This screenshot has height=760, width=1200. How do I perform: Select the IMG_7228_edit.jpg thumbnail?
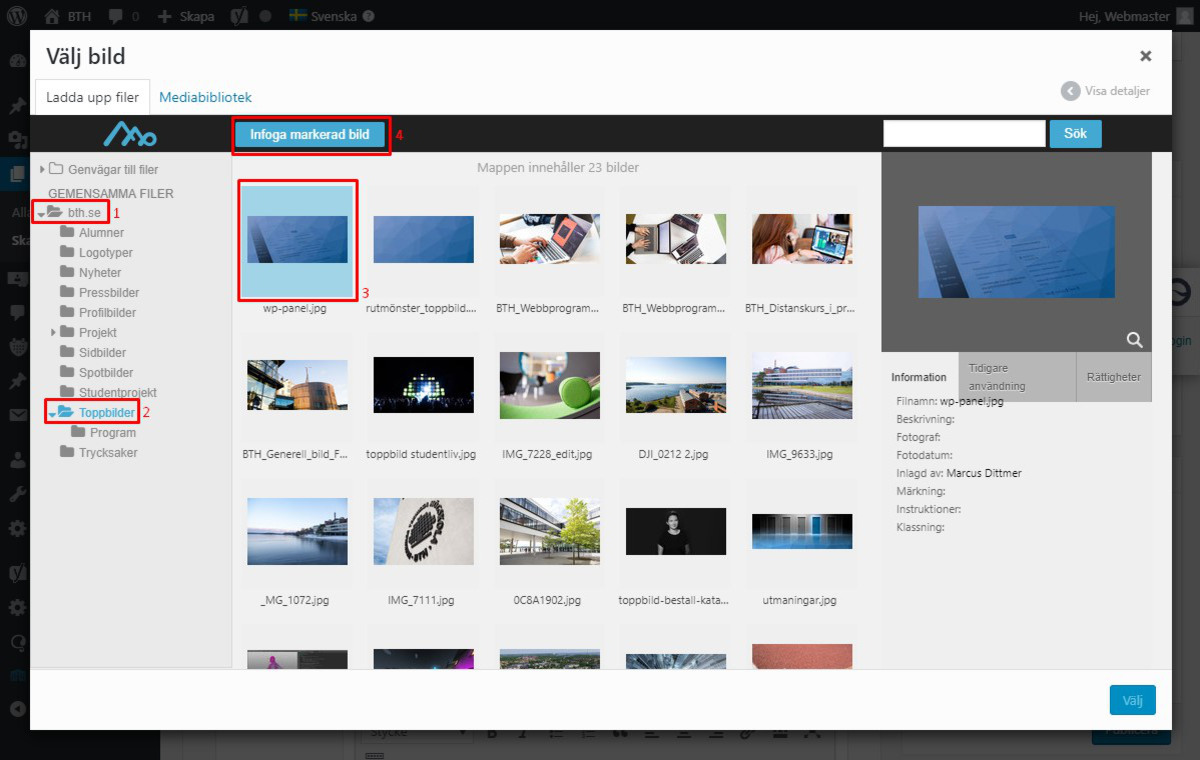tap(549, 385)
